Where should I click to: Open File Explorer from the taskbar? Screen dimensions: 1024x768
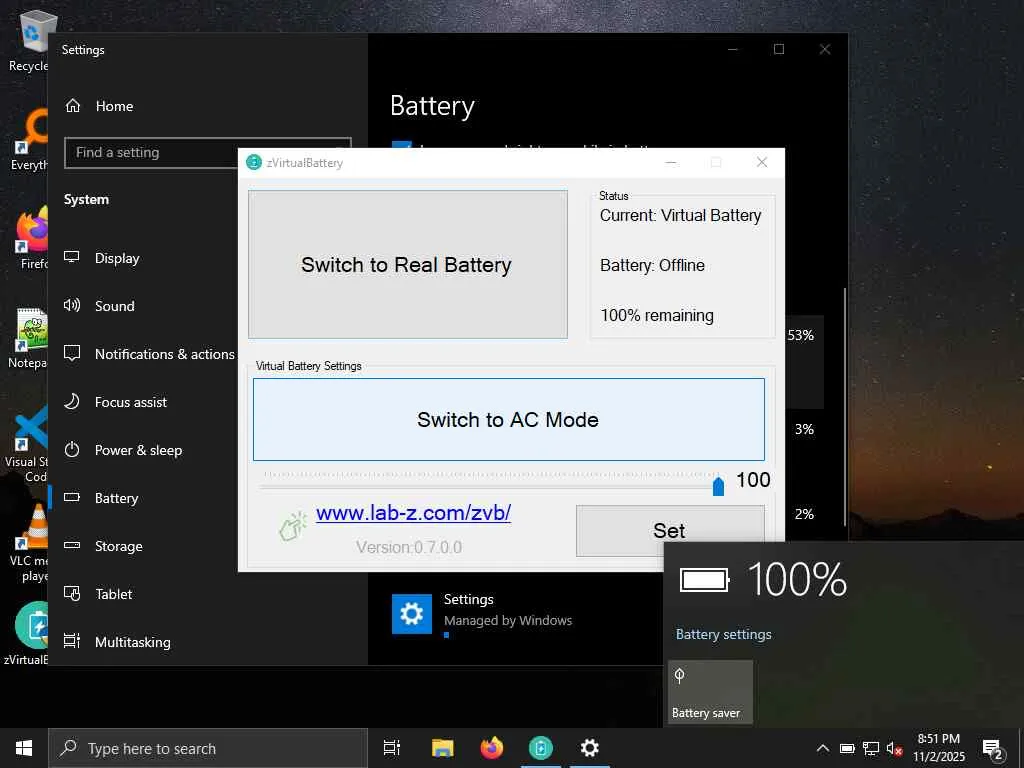[x=442, y=748]
